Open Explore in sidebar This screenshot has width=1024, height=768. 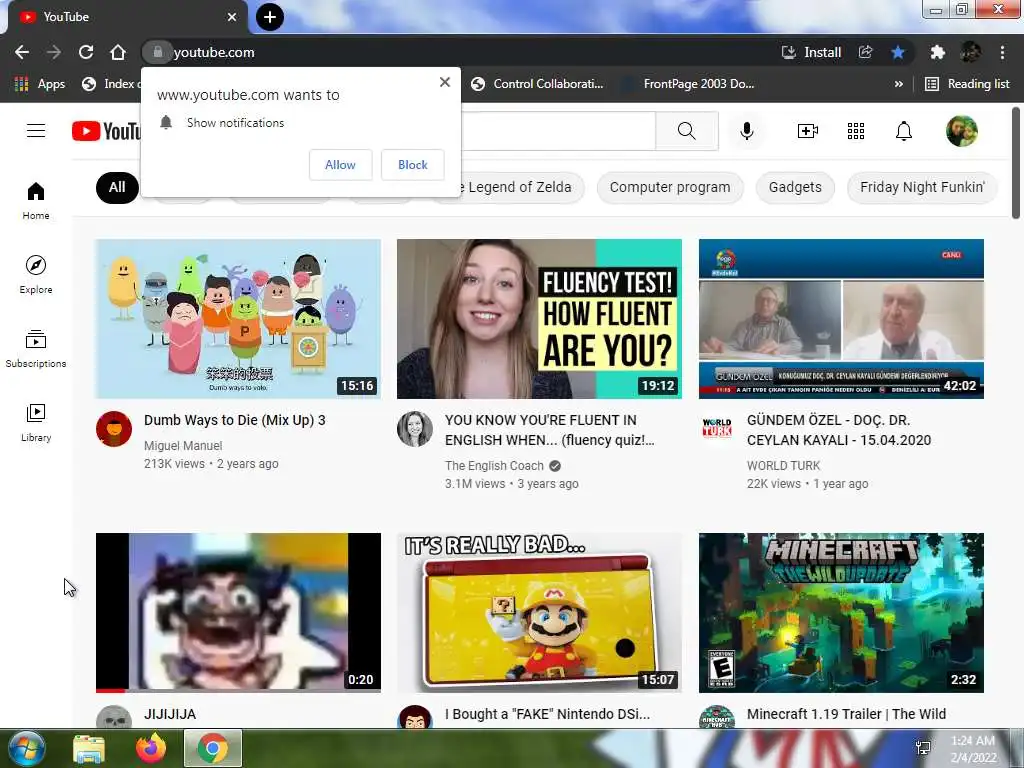point(36,274)
